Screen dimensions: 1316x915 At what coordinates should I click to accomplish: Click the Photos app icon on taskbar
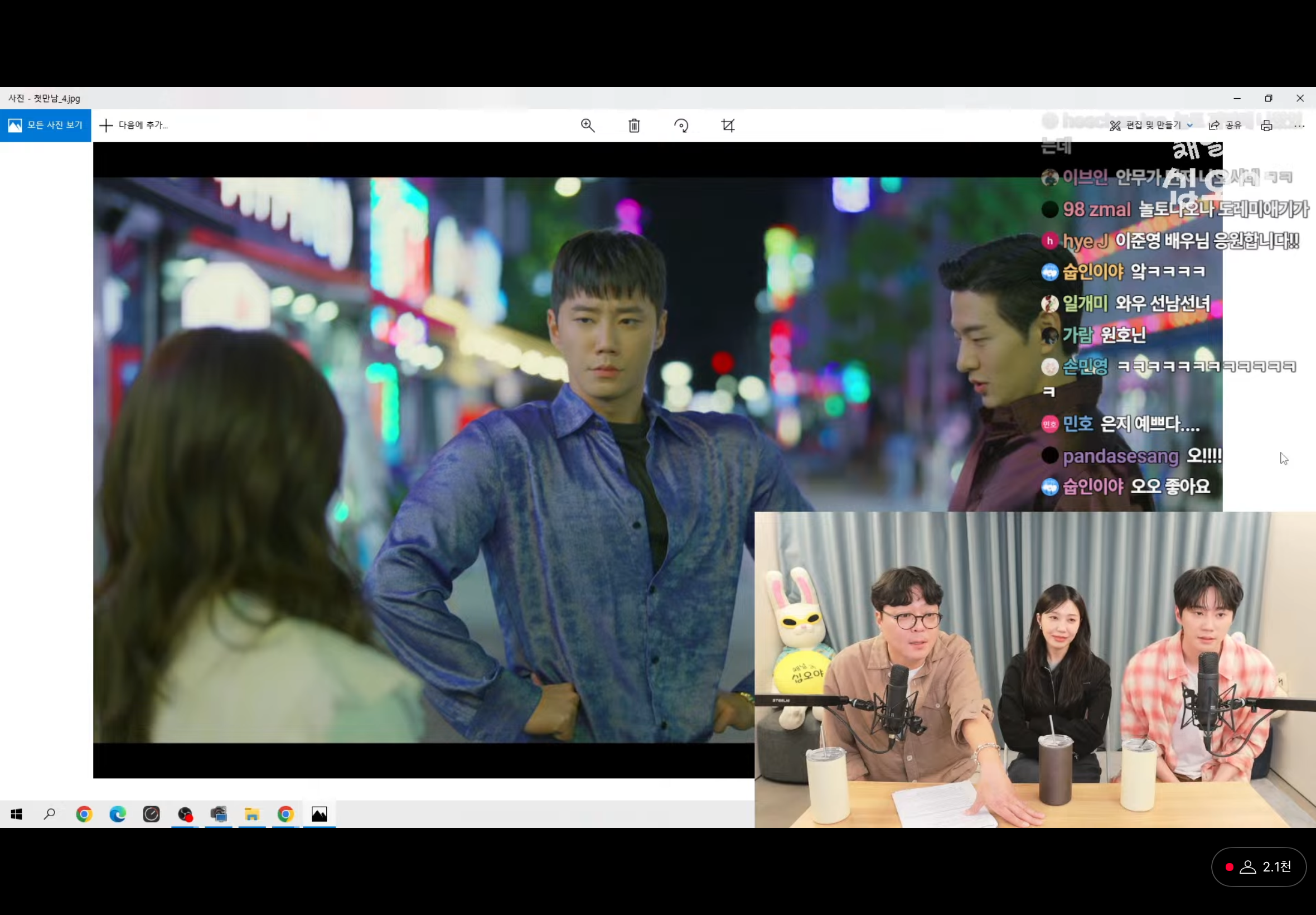click(x=319, y=814)
